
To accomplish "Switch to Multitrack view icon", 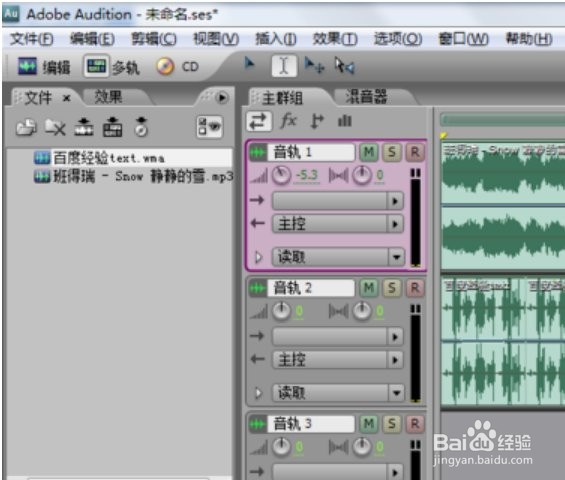I will tap(96, 66).
